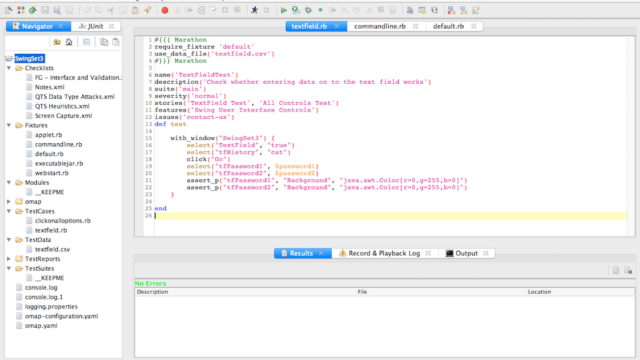Click the Navigator paste icon
The width and height of the screenshot is (640, 360).
[x=116, y=42]
